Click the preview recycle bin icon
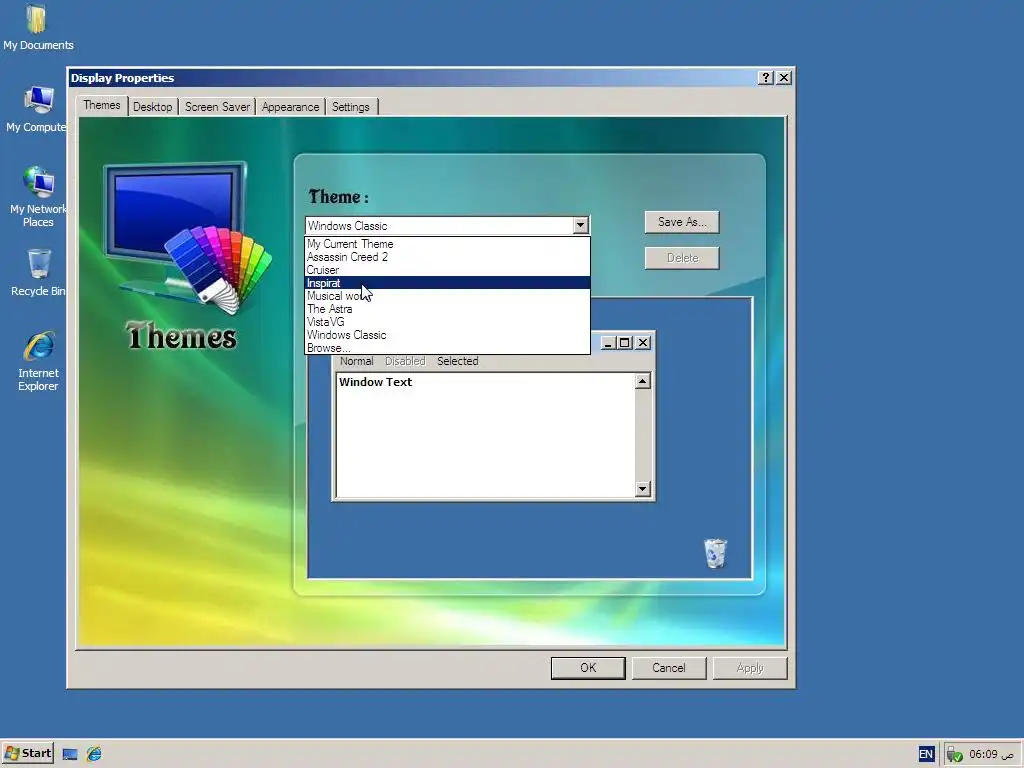 [x=715, y=553]
